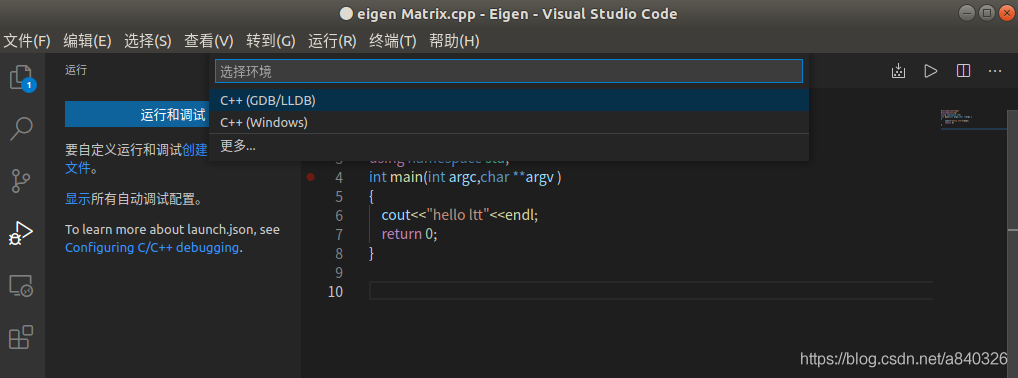
Task: Open the 查看(V) menu
Action: (208, 41)
